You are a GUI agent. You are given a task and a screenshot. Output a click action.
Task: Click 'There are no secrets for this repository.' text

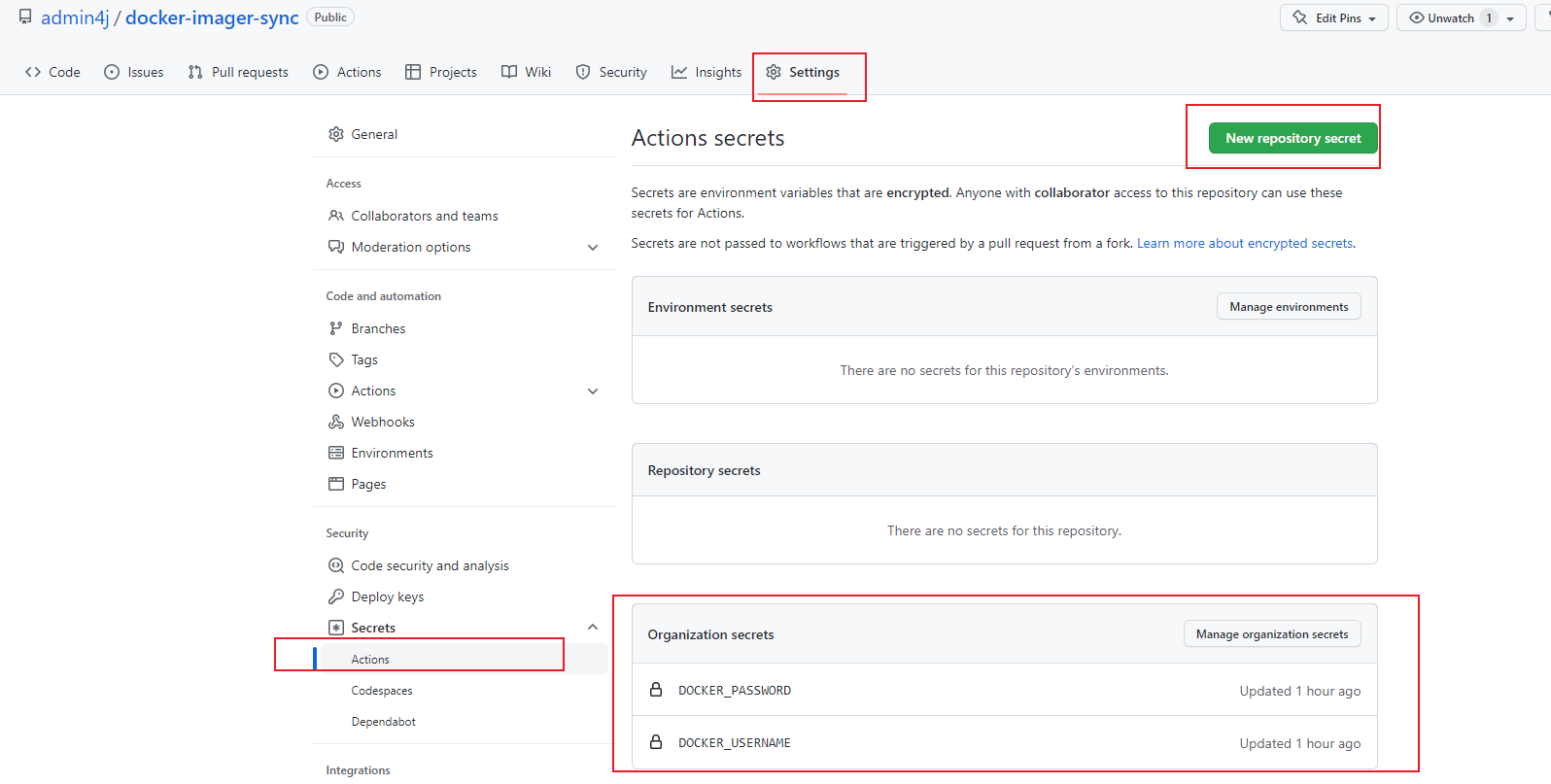(1004, 530)
